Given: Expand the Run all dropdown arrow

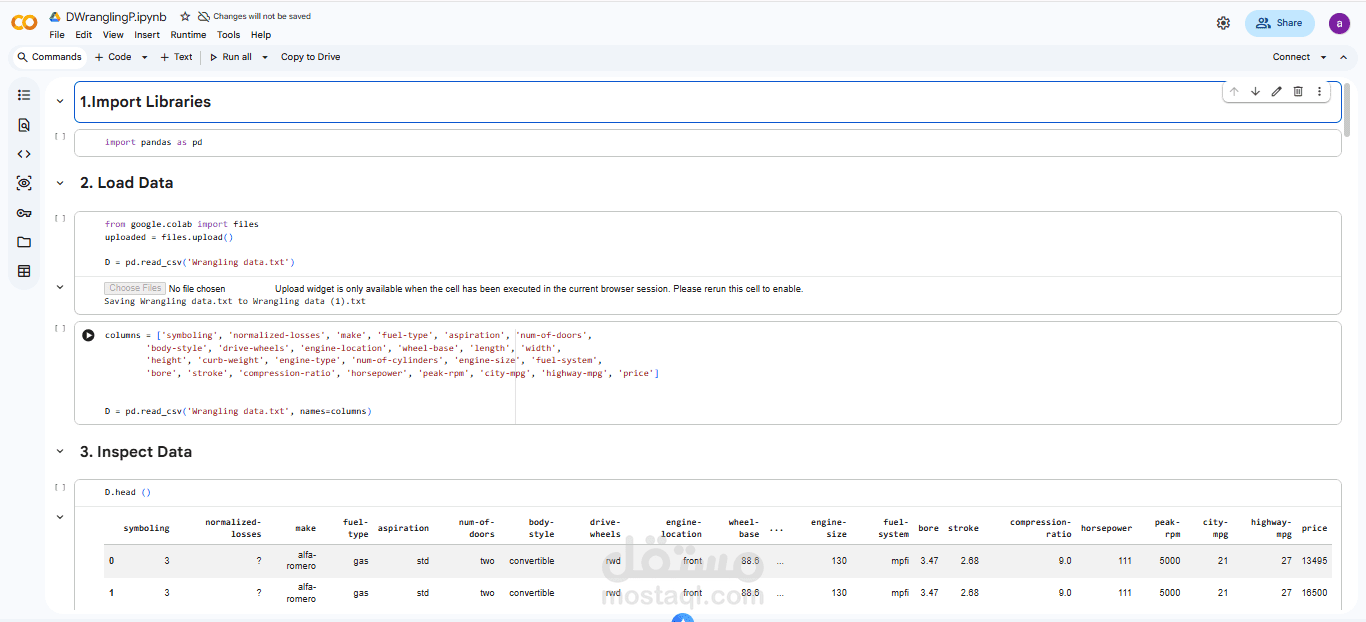Looking at the screenshot, I should tap(265, 58).
